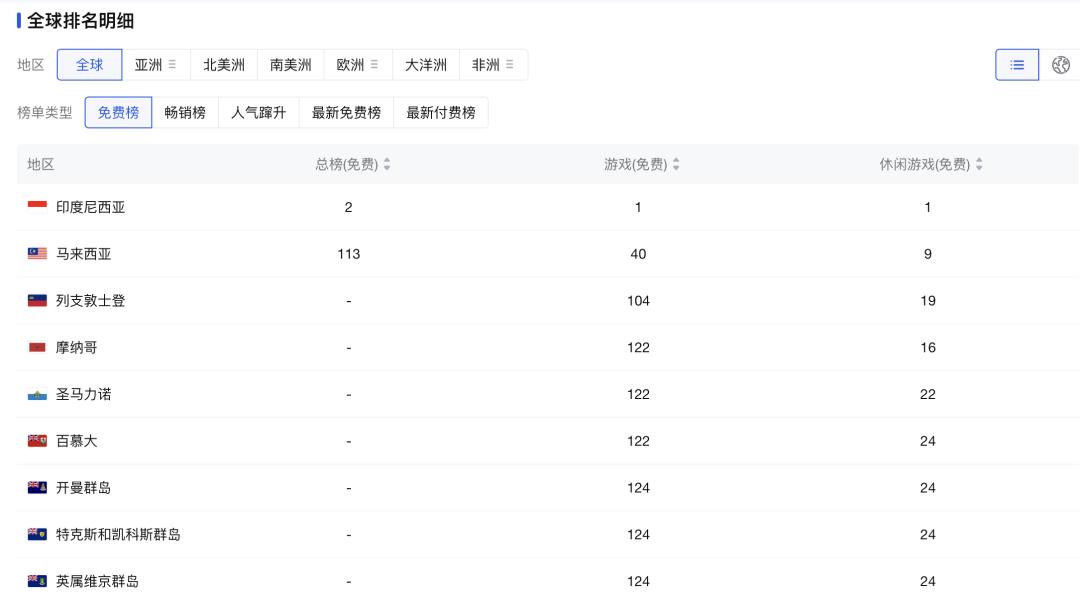Sort by 游戏(免费) column arrows
1080x599 pixels.
click(x=676, y=164)
